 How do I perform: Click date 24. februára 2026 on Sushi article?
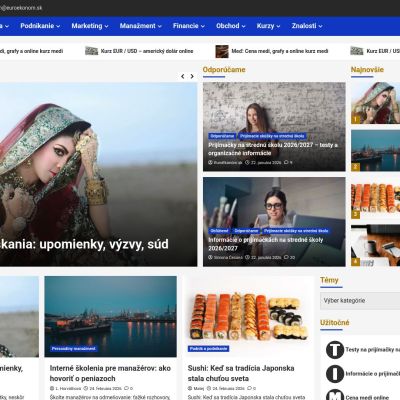[x=229, y=388]
